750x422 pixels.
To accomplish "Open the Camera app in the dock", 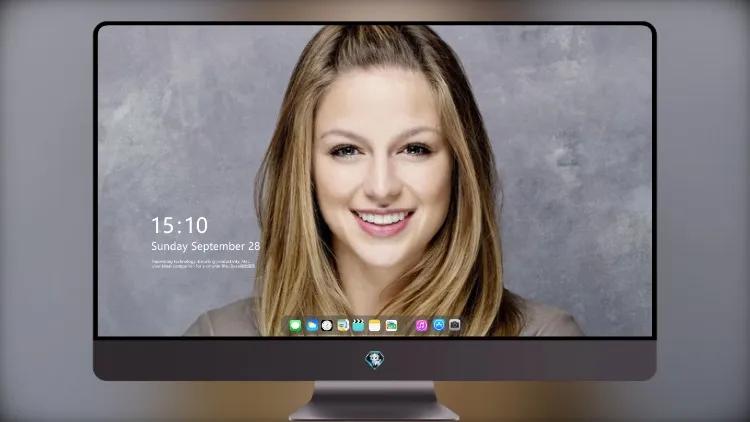I will (454, 325).
